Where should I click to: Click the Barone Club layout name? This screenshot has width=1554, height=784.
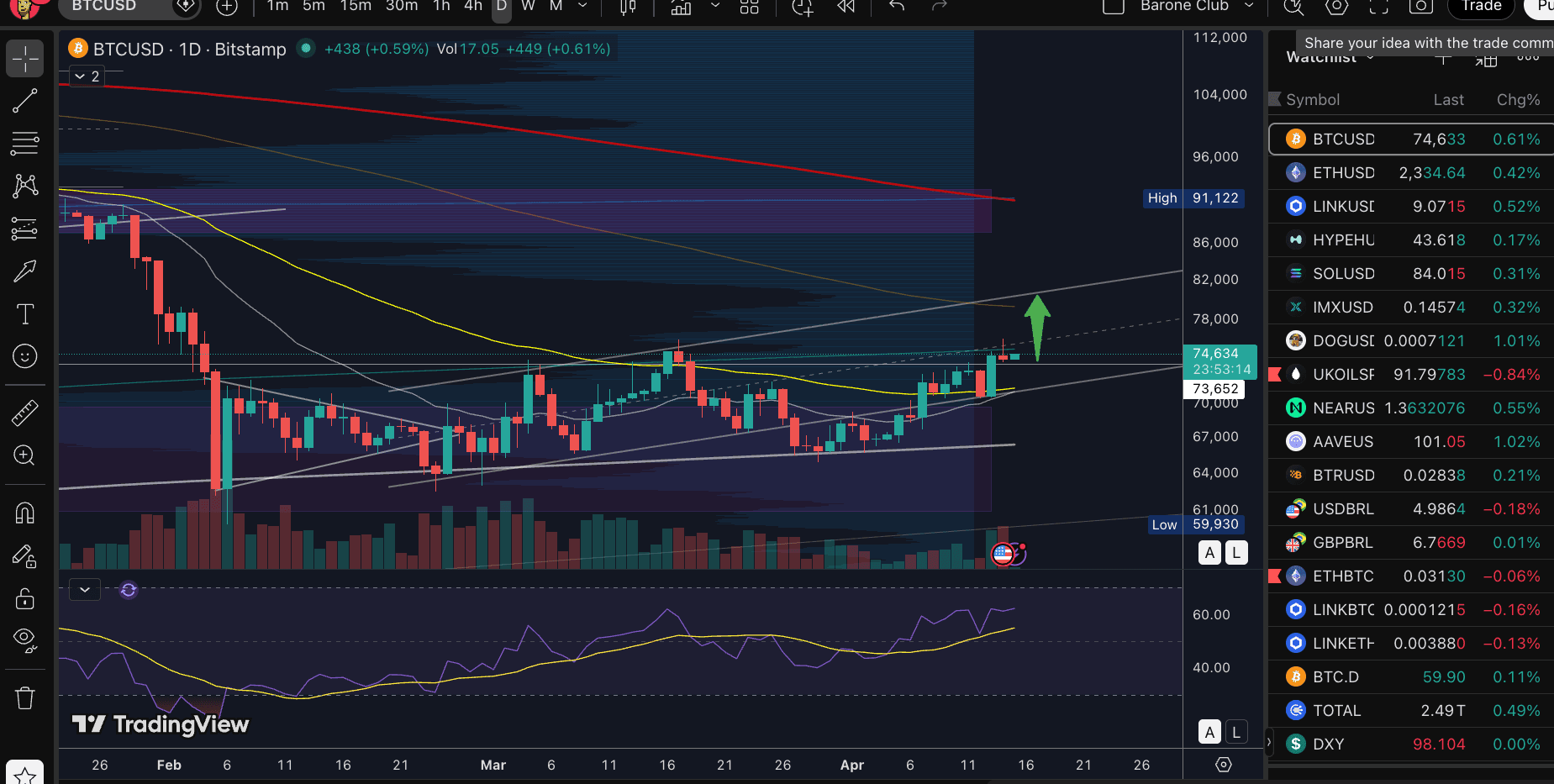pyautogui.click(x=1184, y=6)
